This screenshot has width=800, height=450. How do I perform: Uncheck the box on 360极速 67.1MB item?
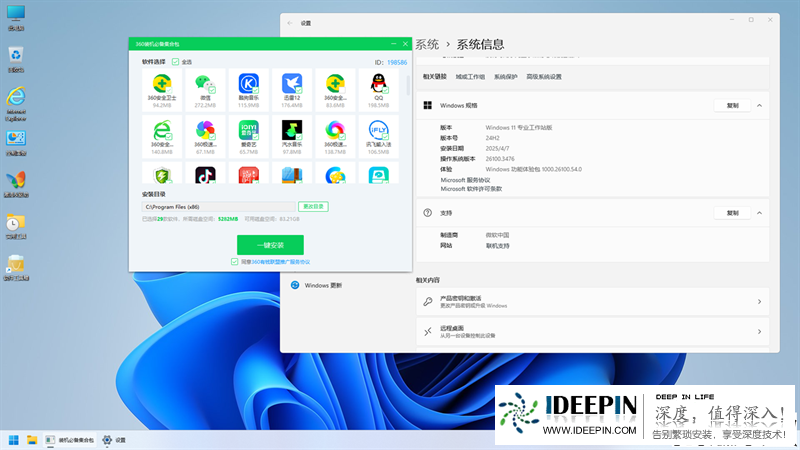212,137
